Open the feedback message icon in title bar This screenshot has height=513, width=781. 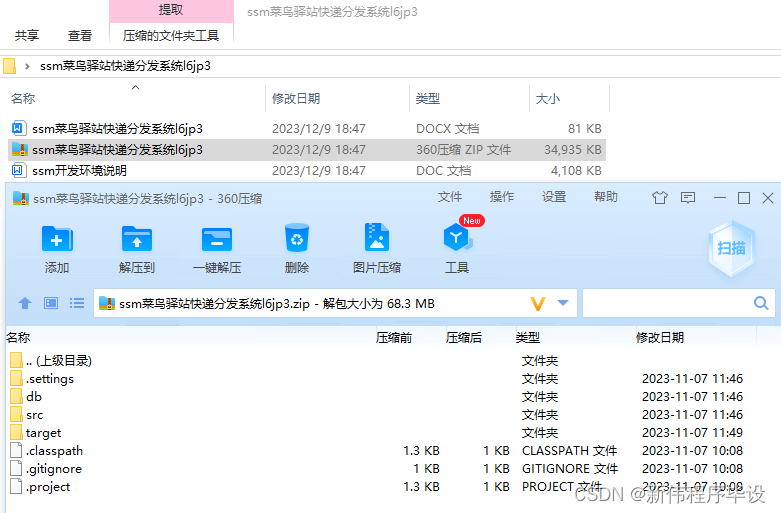pyautogui.click(x=688, y=198)
